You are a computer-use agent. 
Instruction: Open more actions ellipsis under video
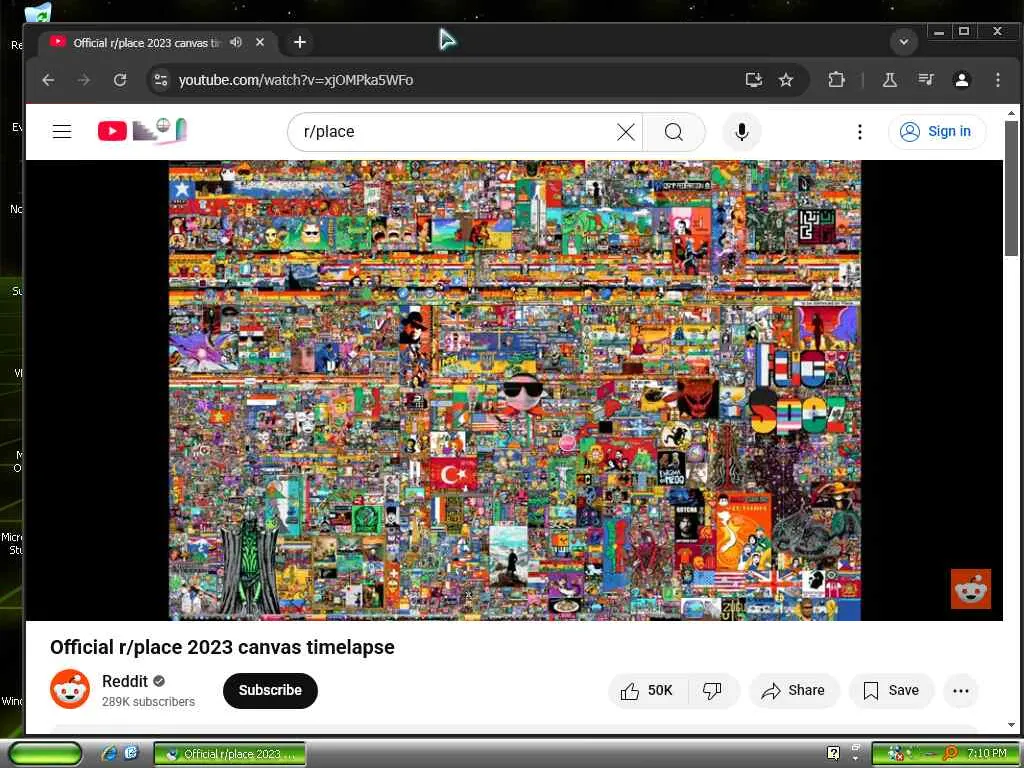(x=961, y=690)
